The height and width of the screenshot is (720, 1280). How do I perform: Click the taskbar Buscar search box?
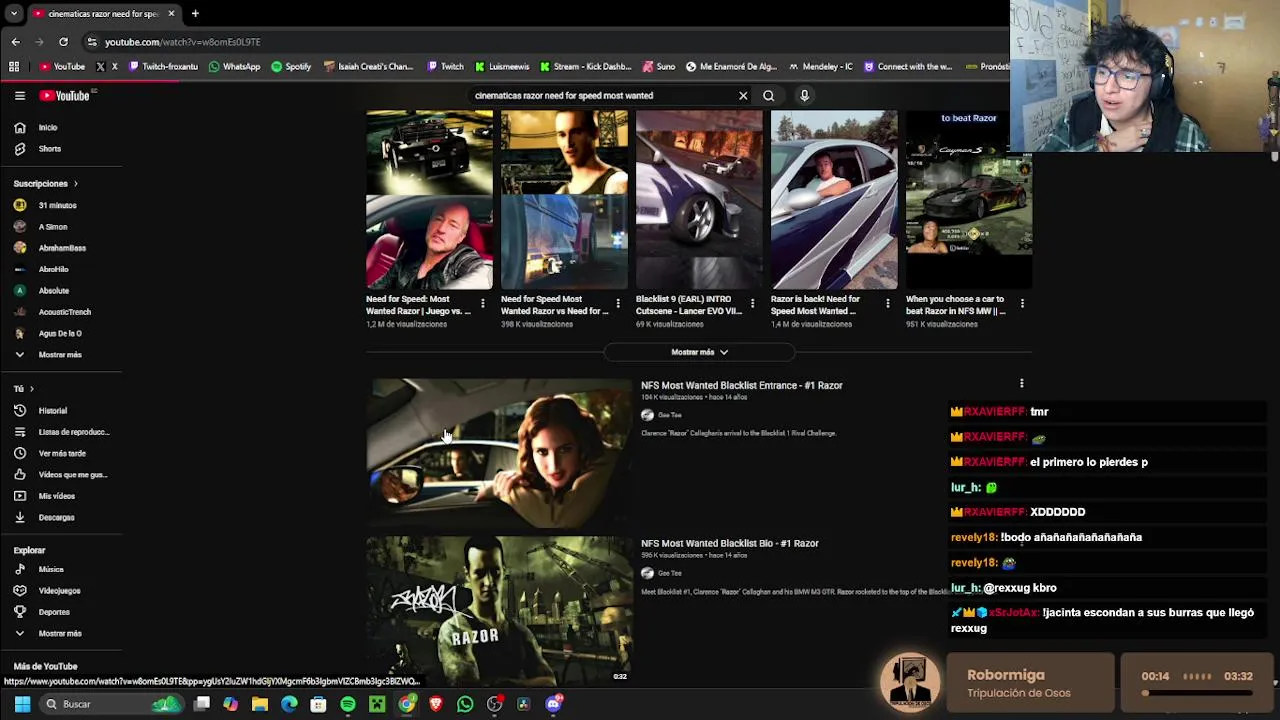(114, 704)
